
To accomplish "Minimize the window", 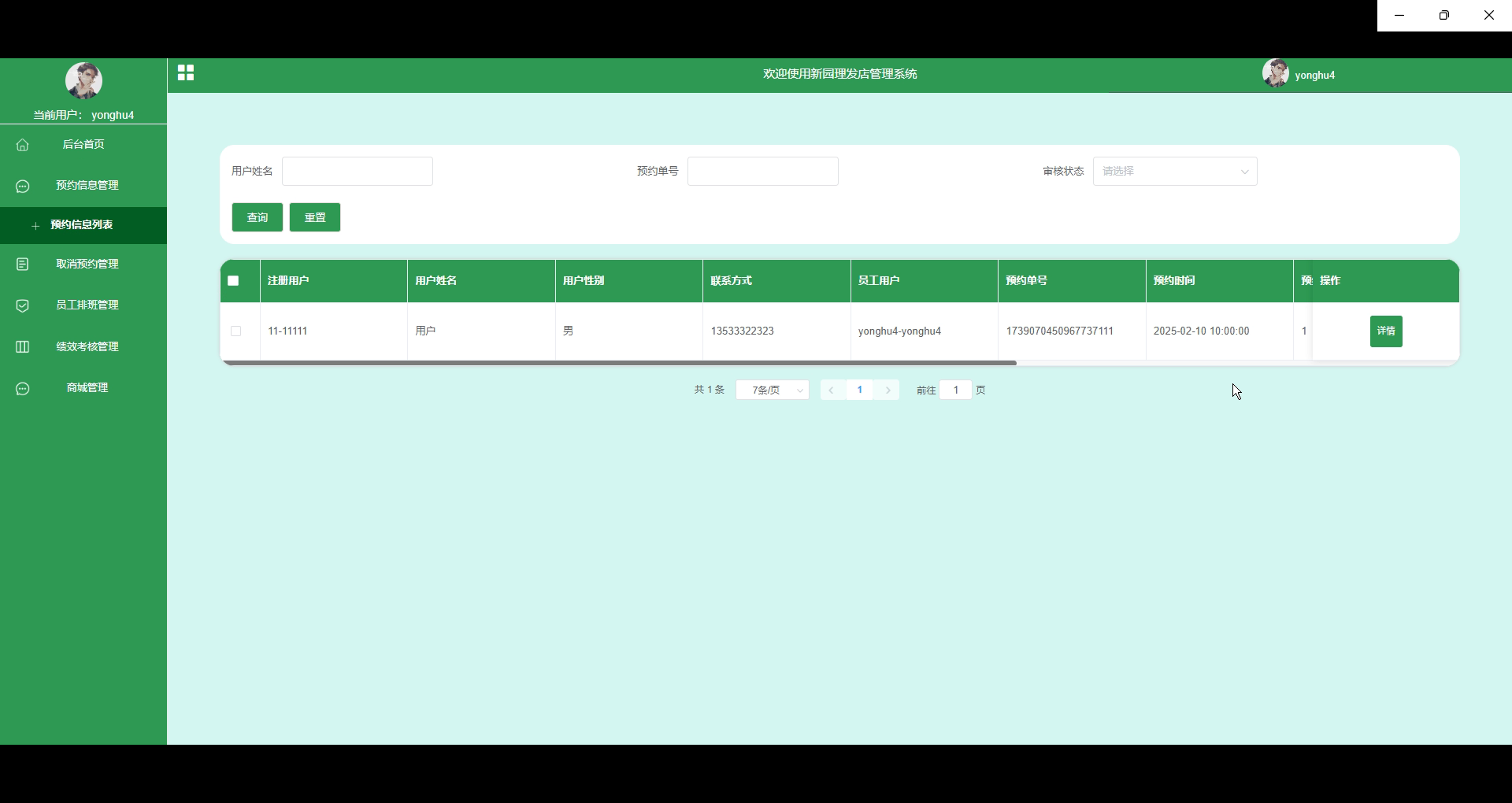I will pos(1399,16).
